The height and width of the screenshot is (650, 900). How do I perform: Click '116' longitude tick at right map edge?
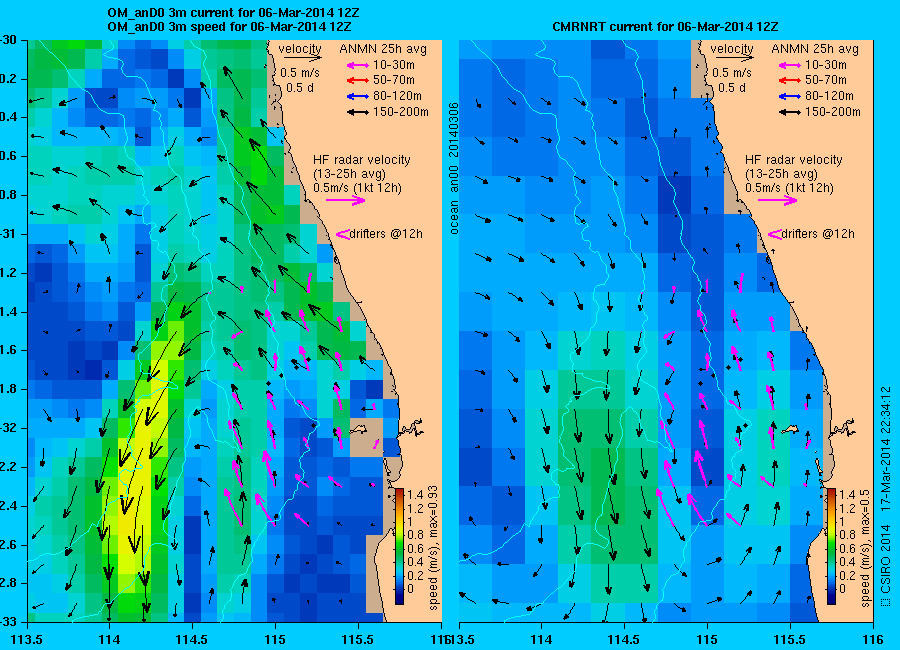click(872, 639)
